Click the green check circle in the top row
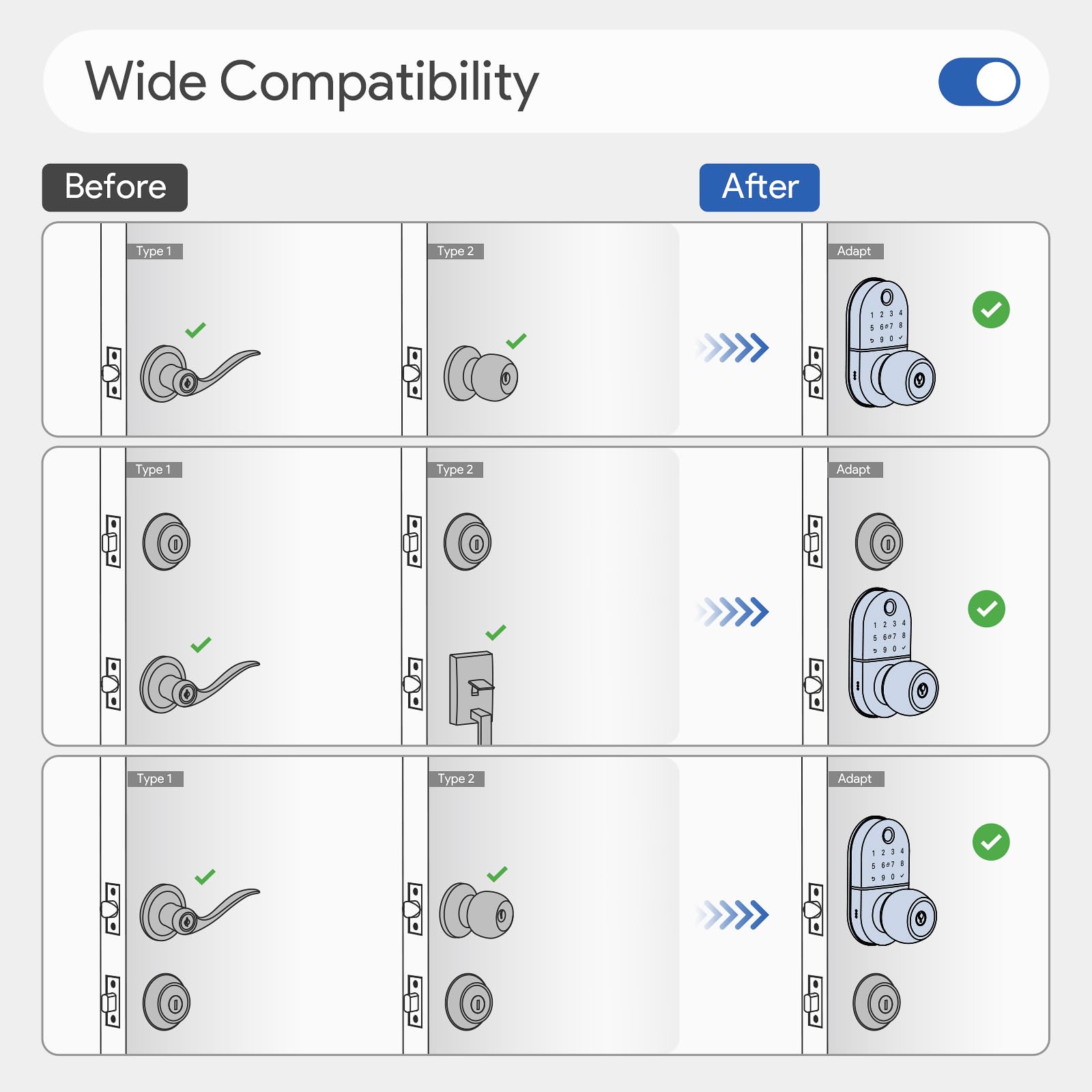This screenshot has height=1092, width=1092. click(990, 310)
